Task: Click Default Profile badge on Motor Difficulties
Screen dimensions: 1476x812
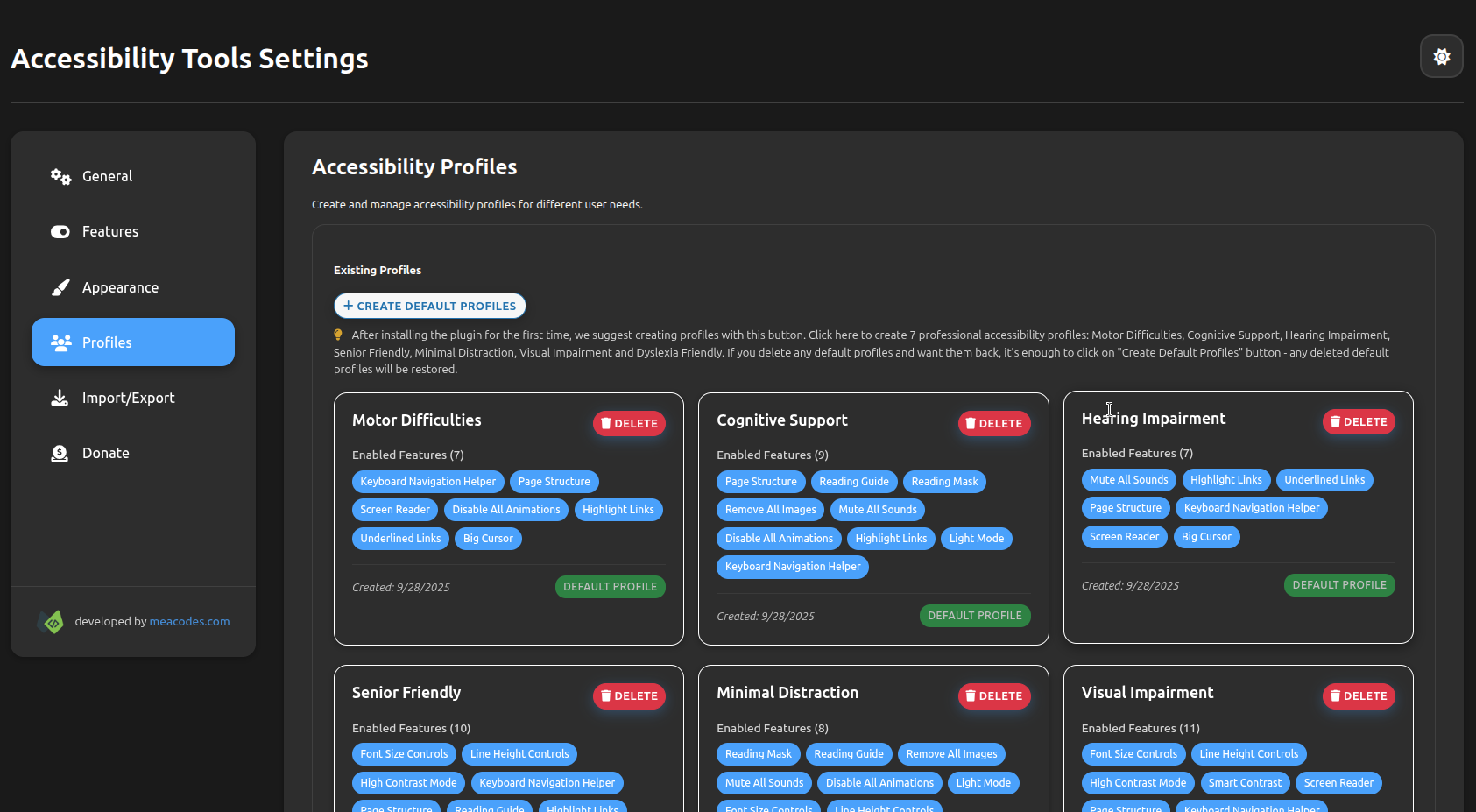Action: click(610, 587)
